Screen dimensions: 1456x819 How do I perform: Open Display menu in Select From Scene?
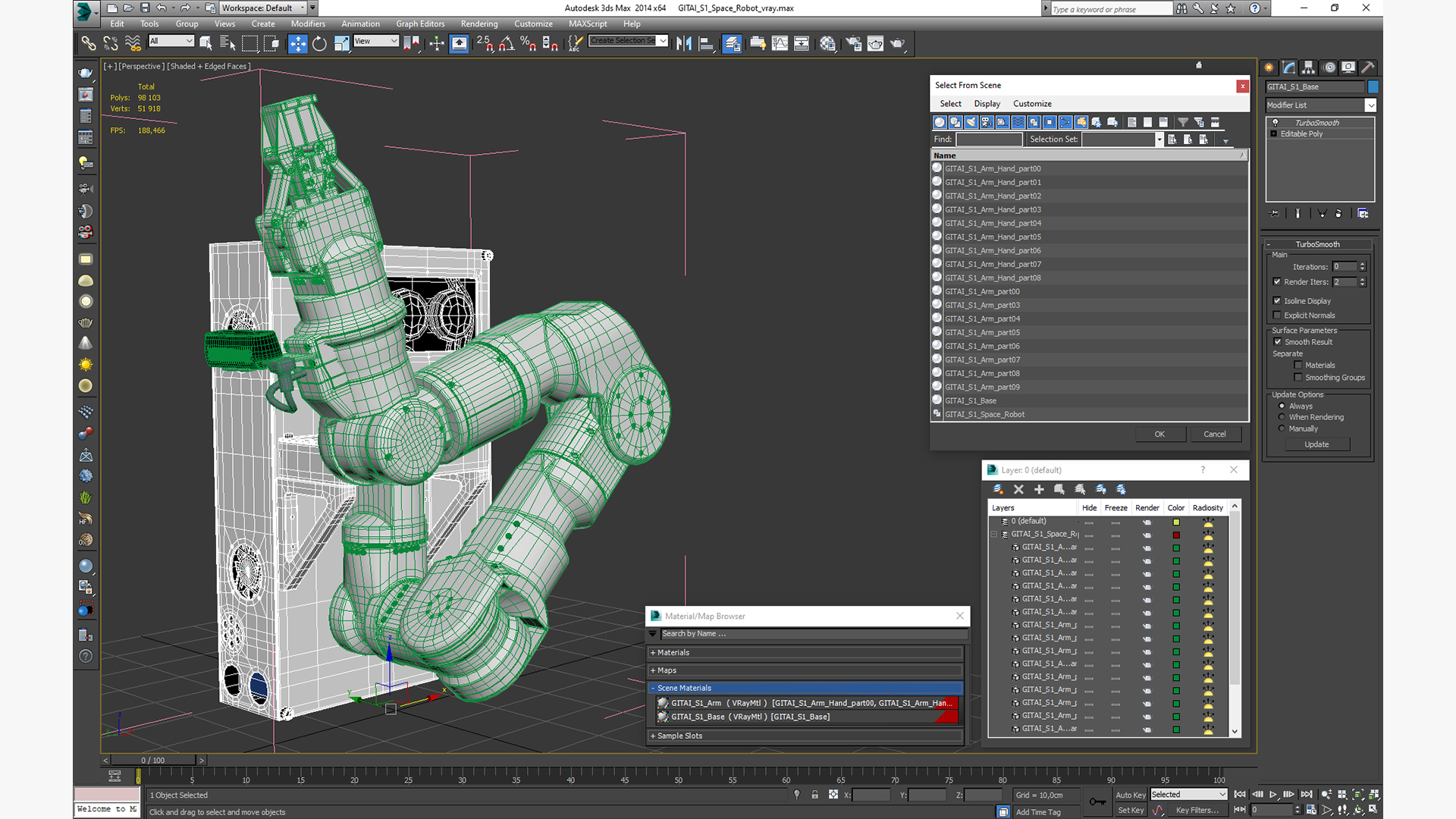coord(987,104)
